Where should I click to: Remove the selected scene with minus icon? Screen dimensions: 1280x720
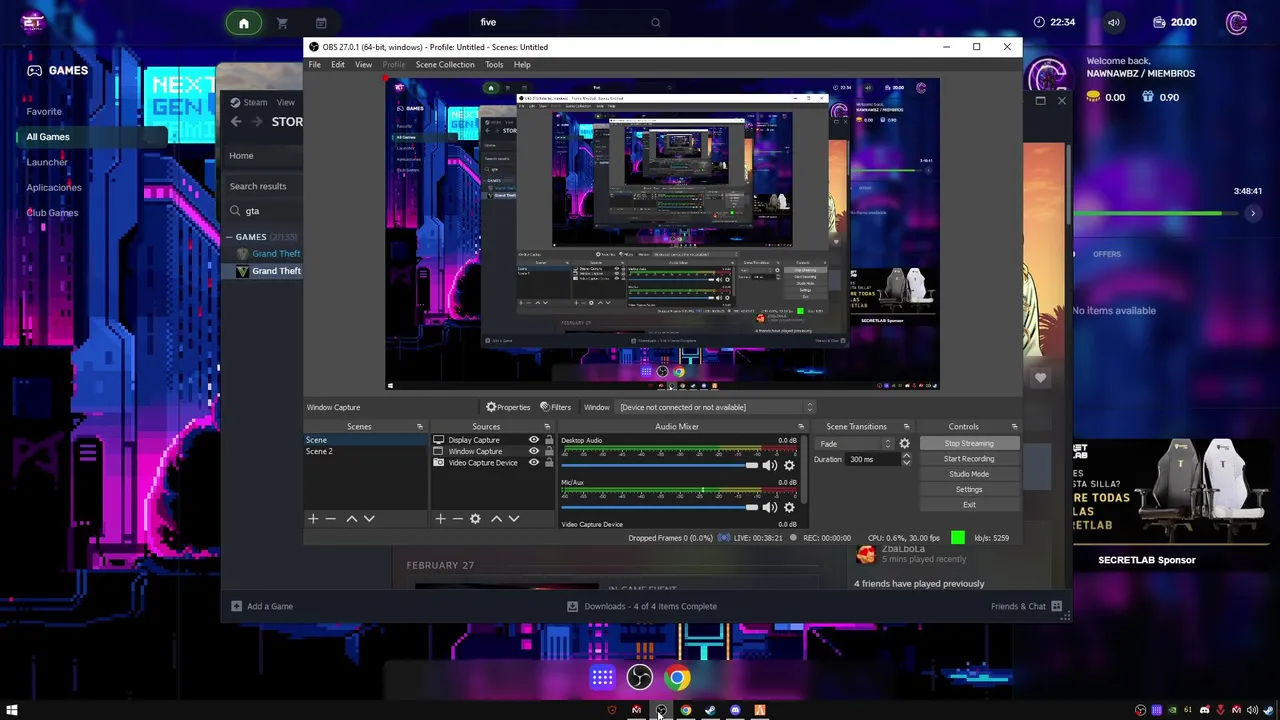[x=331, y=518]
